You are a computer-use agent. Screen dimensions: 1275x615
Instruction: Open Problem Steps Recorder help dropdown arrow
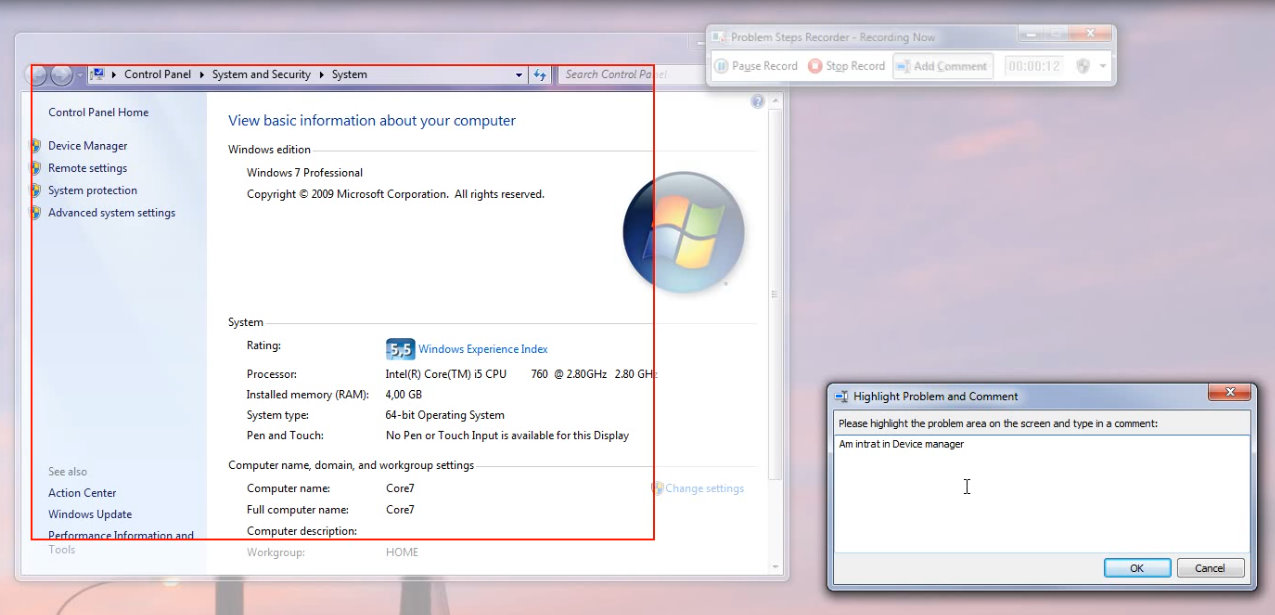1103,66
